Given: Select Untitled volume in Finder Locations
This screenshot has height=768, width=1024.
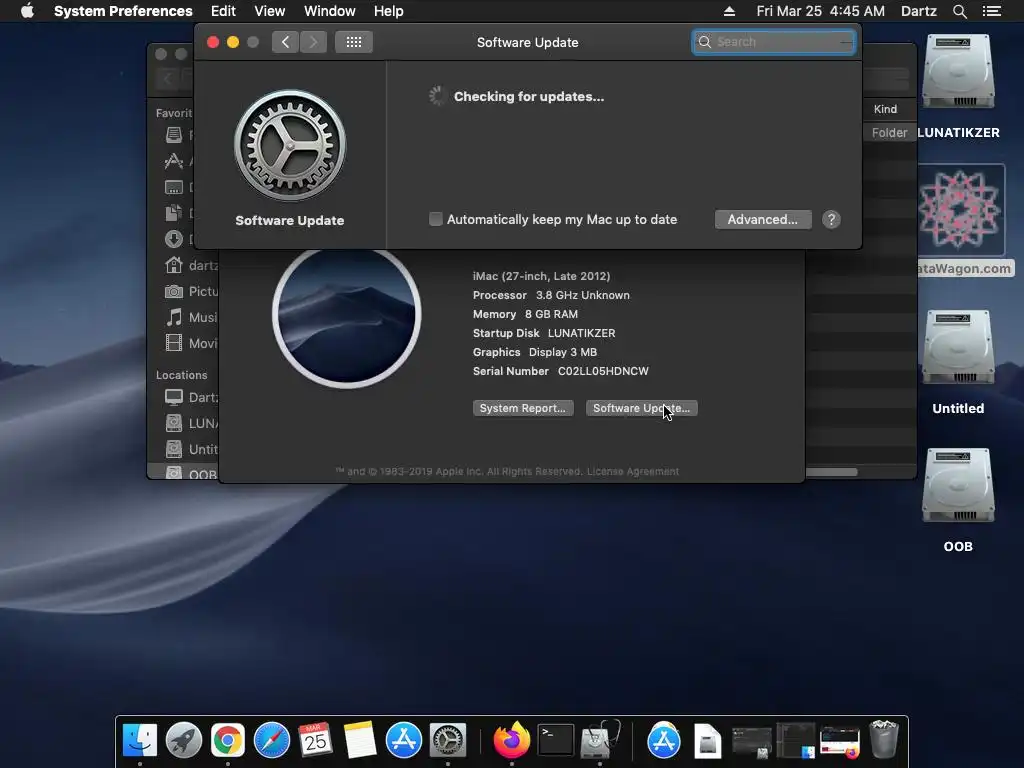Looking at the screenshot, I should coord(191,449).
